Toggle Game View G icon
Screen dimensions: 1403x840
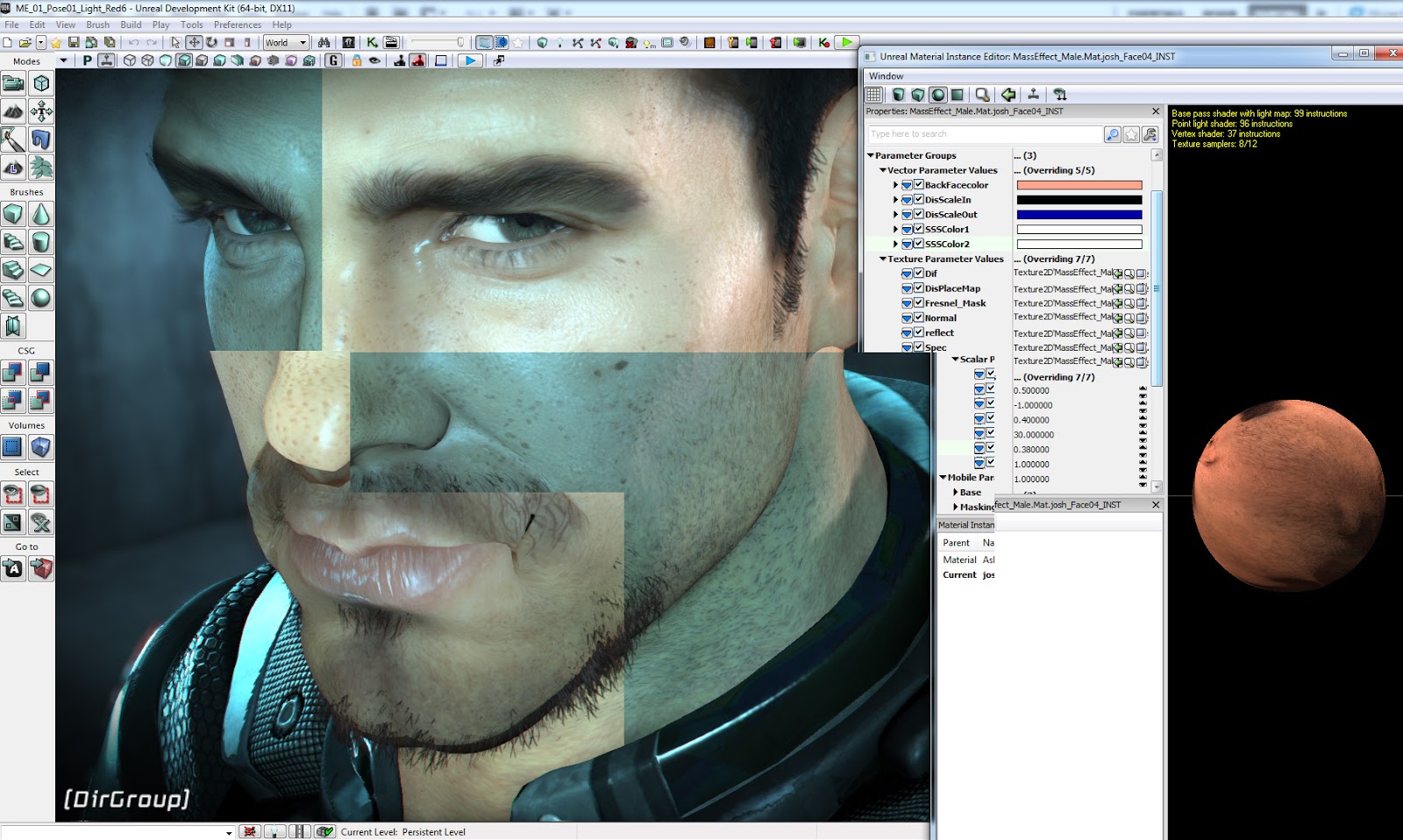coord(333,61)
